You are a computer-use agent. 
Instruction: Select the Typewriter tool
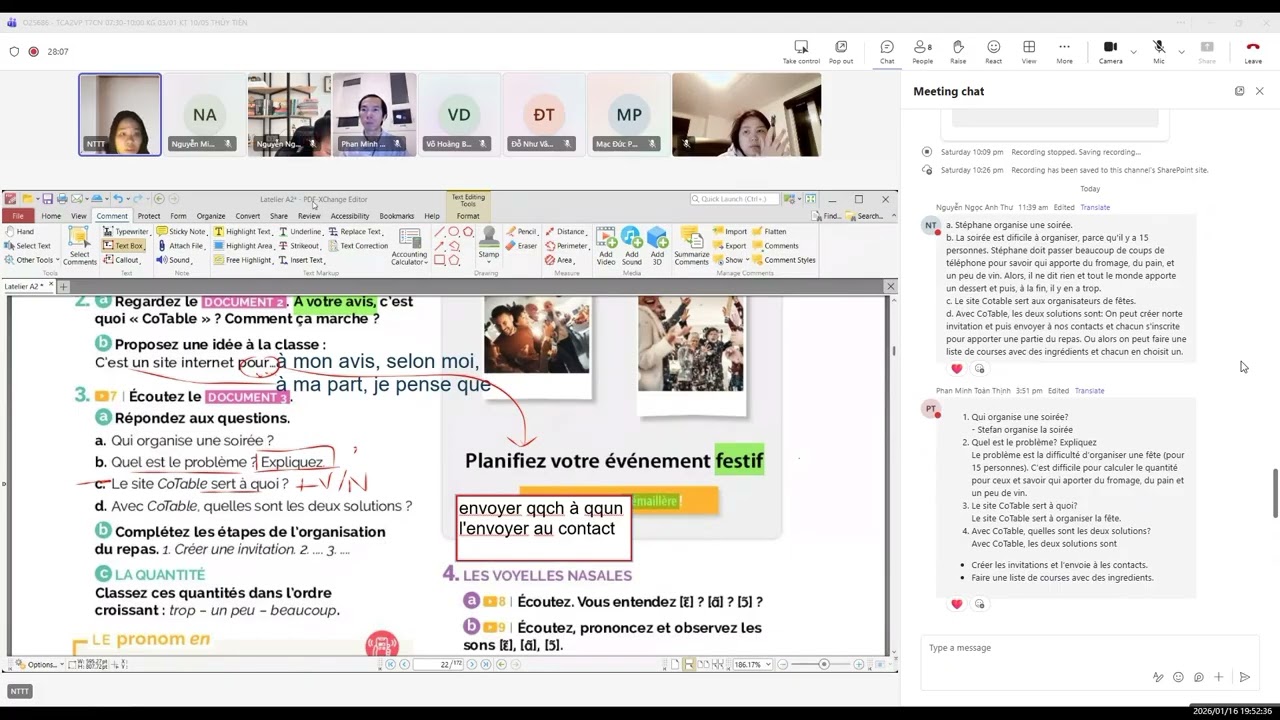coord(126,232)
